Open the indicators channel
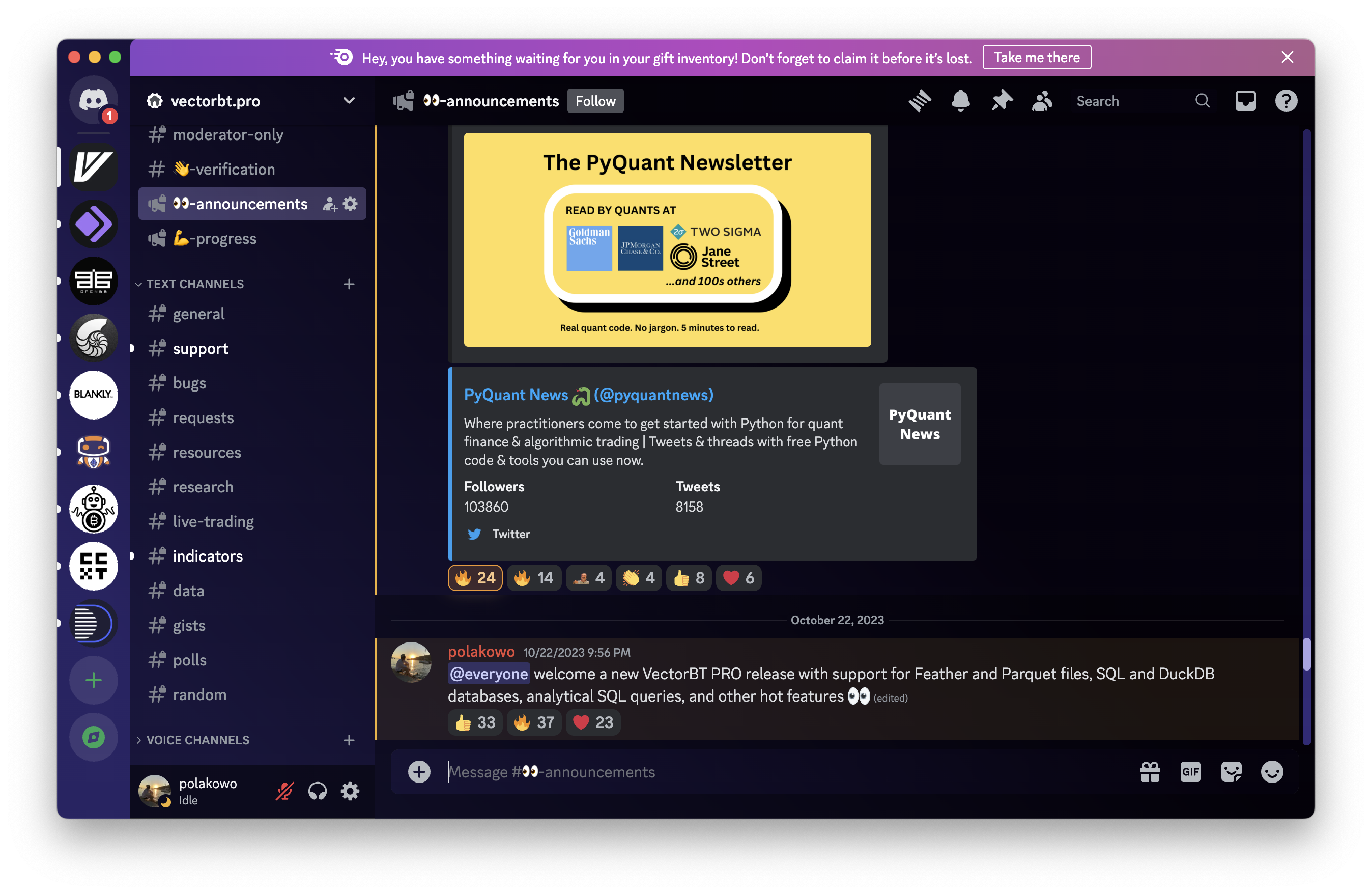 tap(208, 556)
